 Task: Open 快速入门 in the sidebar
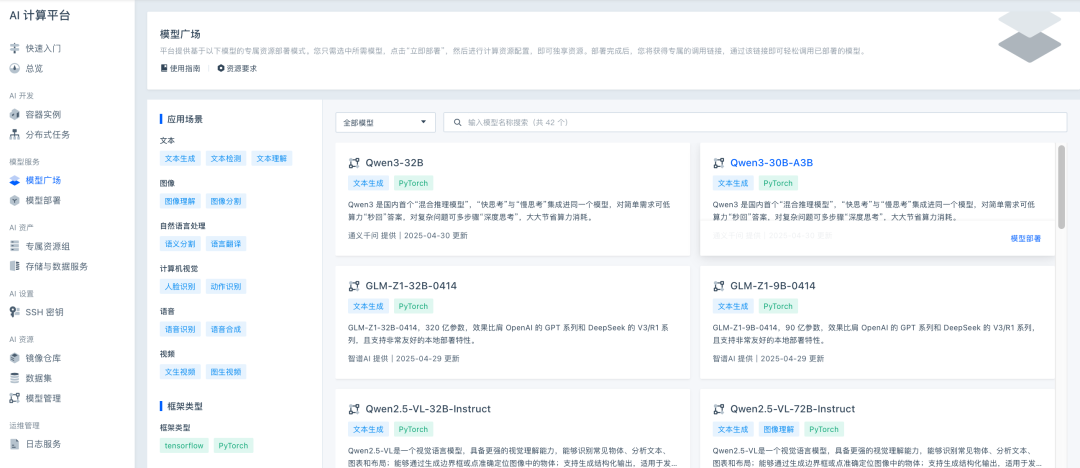point(43,48)
